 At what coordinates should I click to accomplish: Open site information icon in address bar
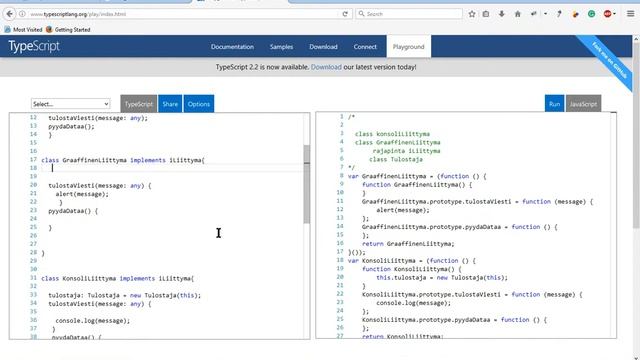pos(22,14)
